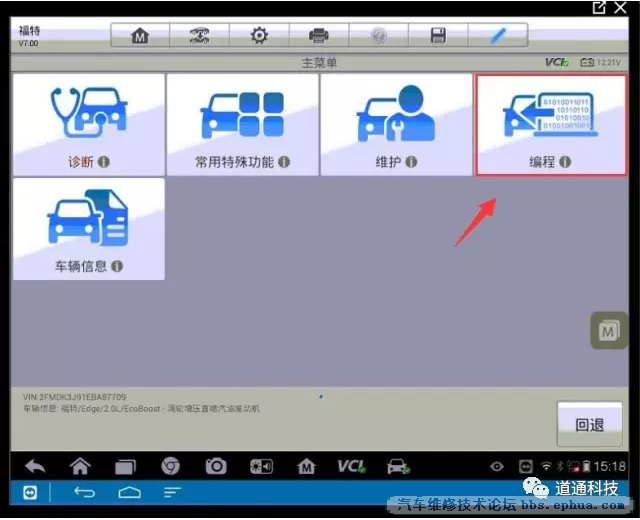640x520 pixels.
Task: Tap Android back arrow in navigation bar
Action: [36, 466]
